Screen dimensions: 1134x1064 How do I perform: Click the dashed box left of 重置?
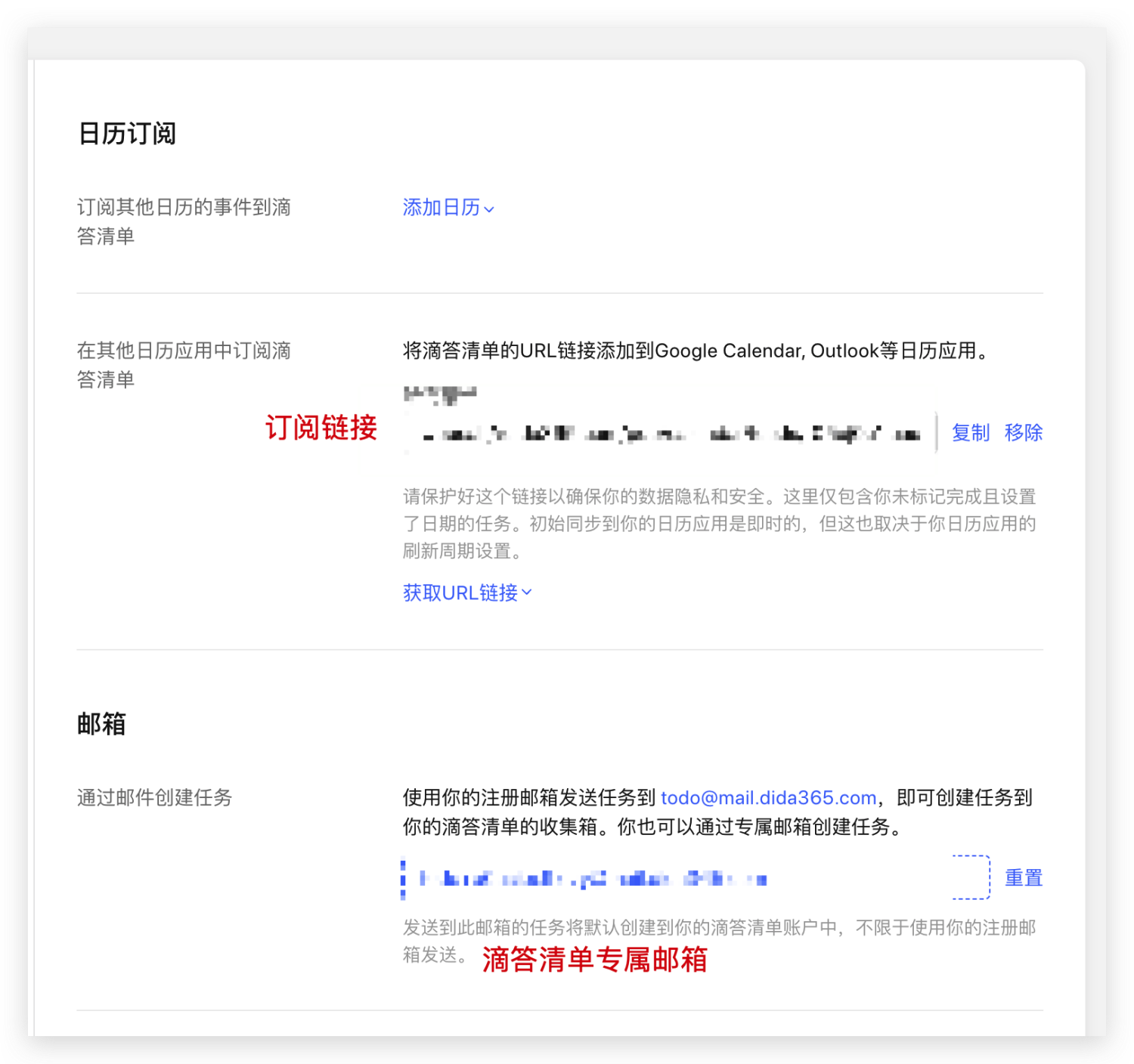(x=971, y=877)
